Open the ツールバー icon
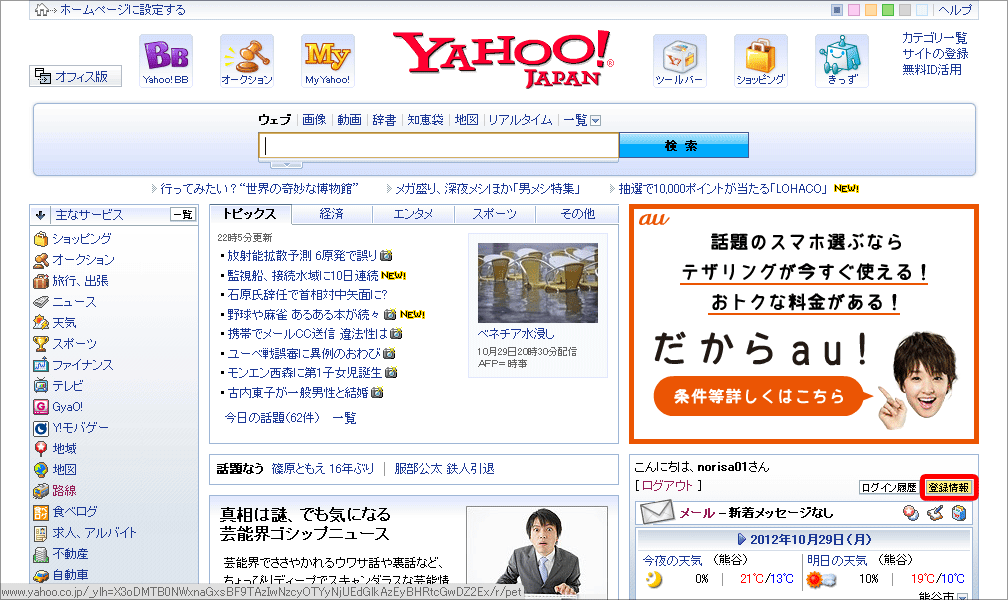The width and height of the screenshot is (1008, 600). (680, 60)
